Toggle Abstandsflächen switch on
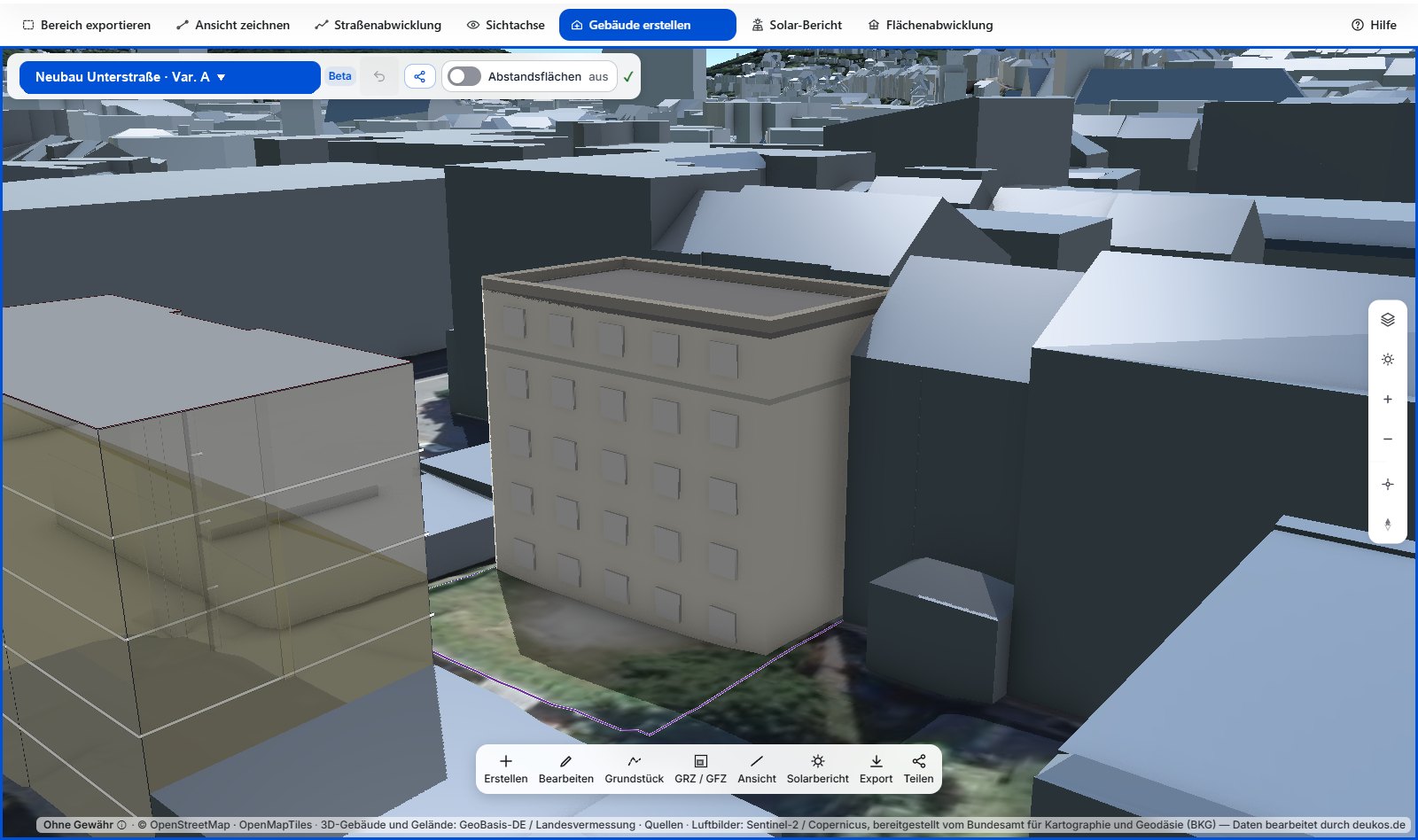The height and width of the screenshot is (840, 1418). click(x=464, y=76)
